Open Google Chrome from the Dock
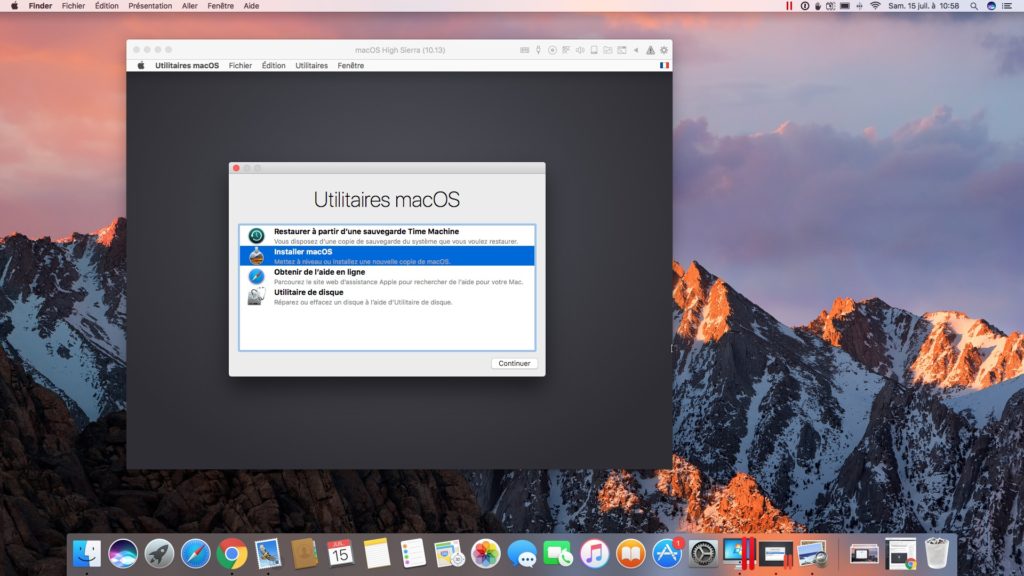Viewport: 1024px width, 576px height. [x=232, y=554]
